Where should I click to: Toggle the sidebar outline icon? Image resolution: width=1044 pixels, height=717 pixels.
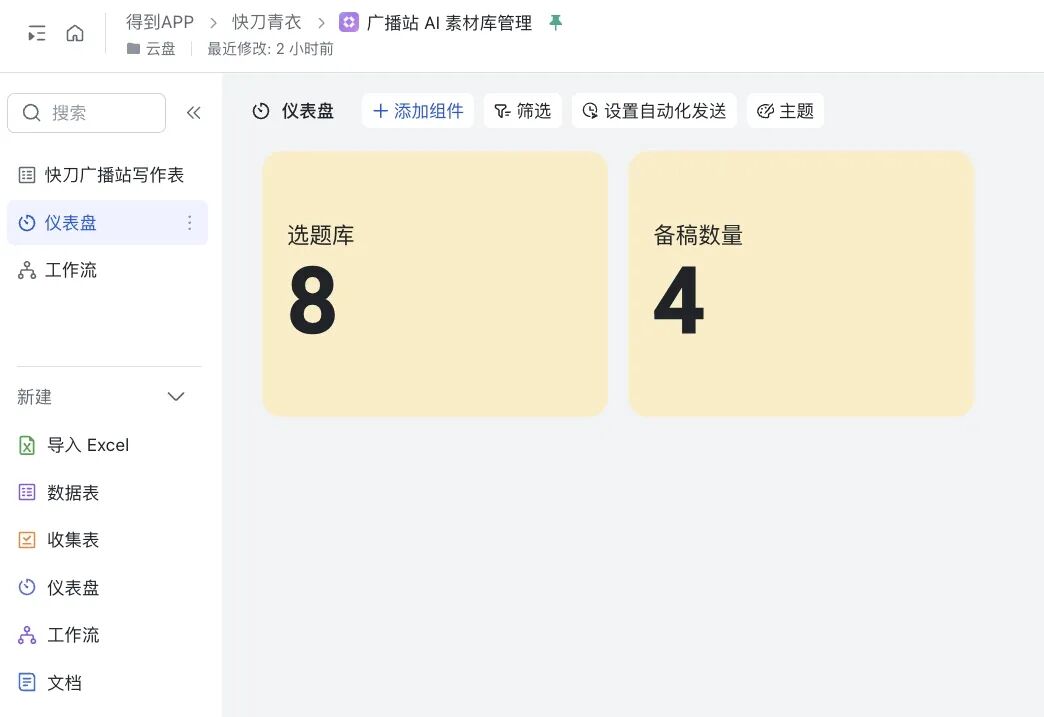[x=37, y=33]
